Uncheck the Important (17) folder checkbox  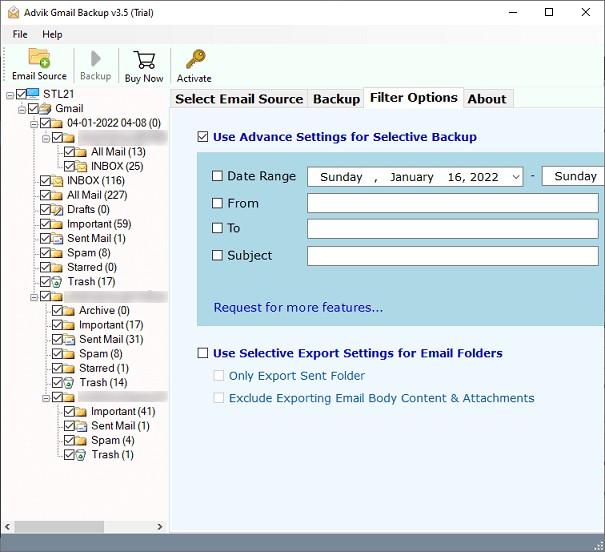click(57, 325)
